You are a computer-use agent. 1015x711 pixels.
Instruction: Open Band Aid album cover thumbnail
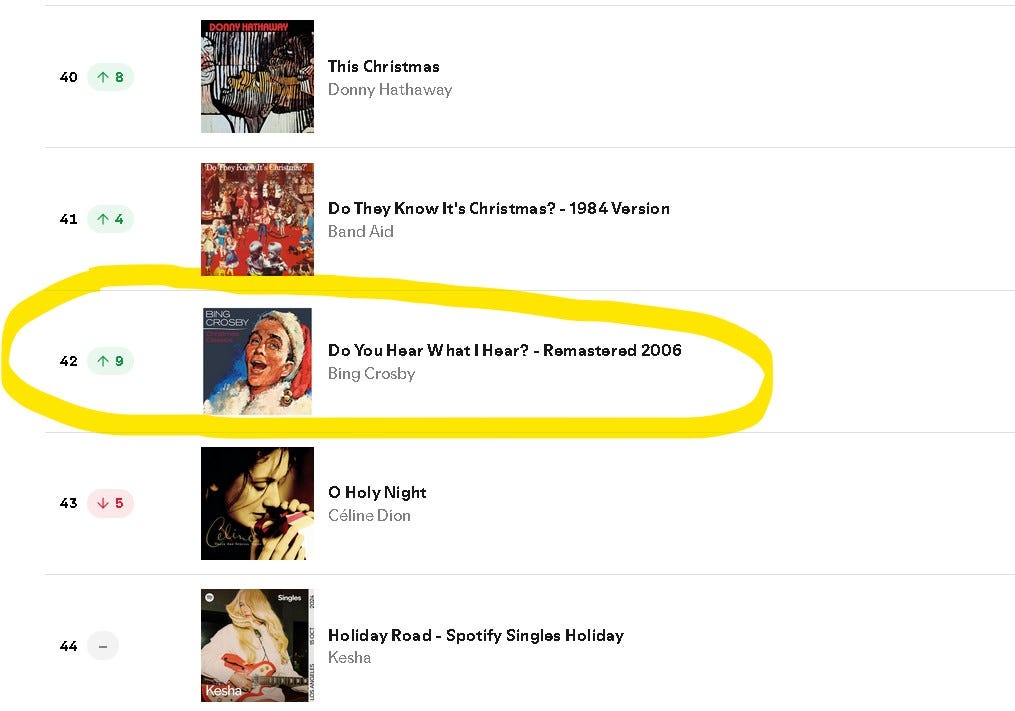[257, 219]
